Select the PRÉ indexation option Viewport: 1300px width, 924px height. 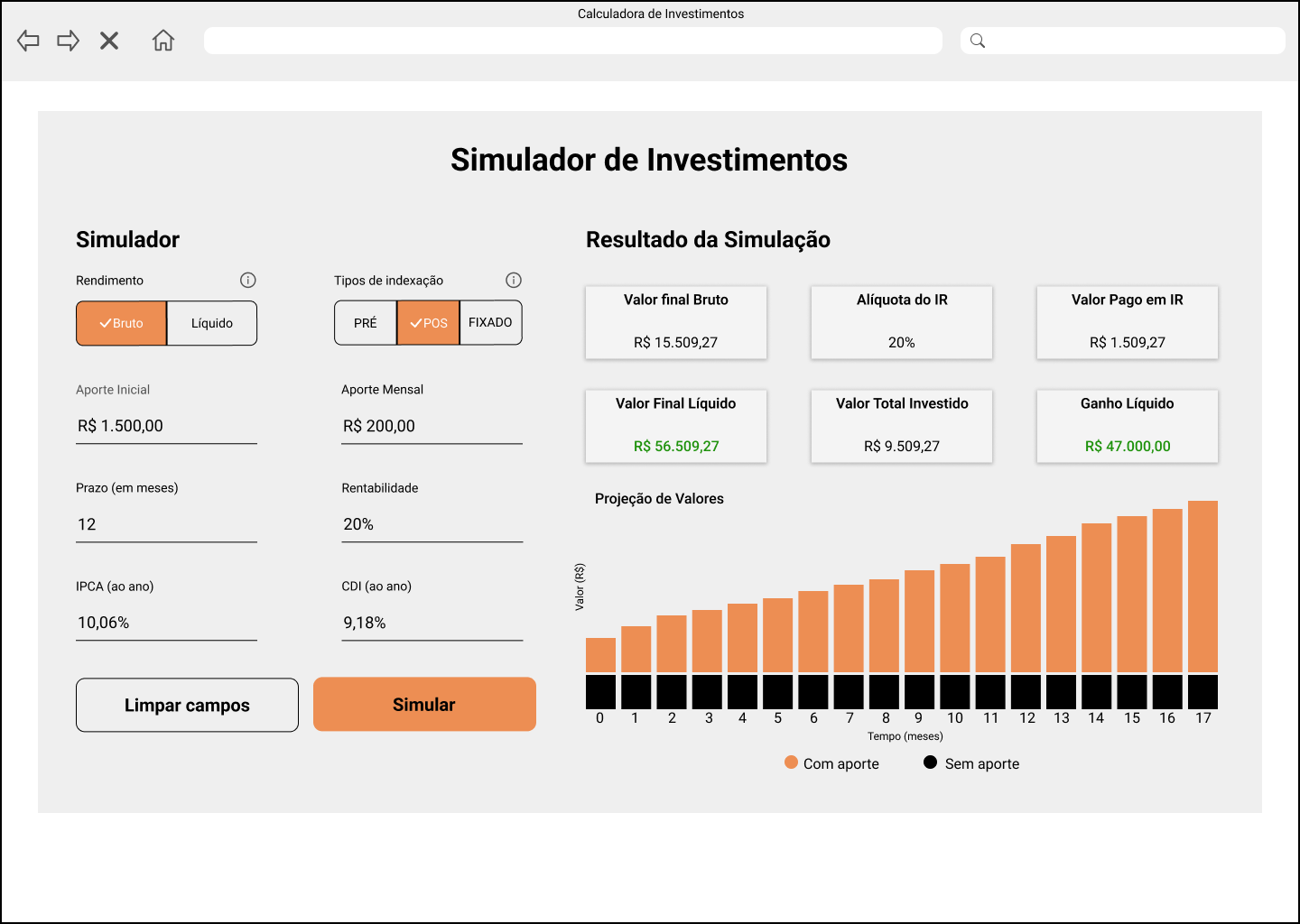[x=366, y=322]
